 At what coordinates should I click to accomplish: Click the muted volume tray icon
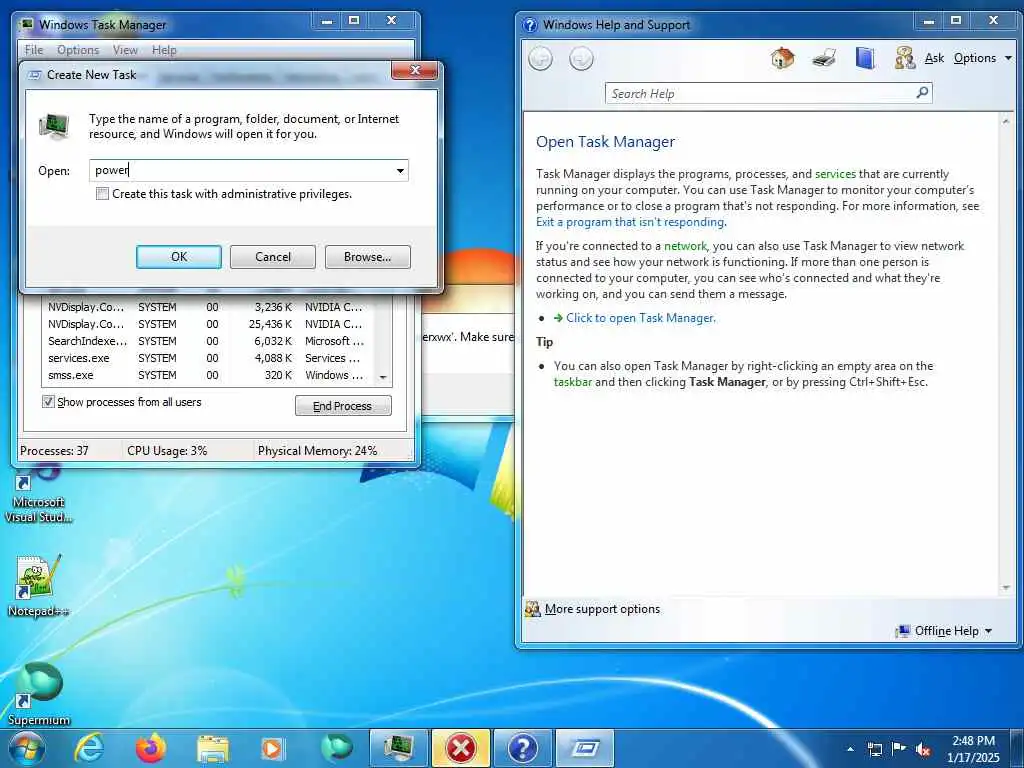(923, 750)
